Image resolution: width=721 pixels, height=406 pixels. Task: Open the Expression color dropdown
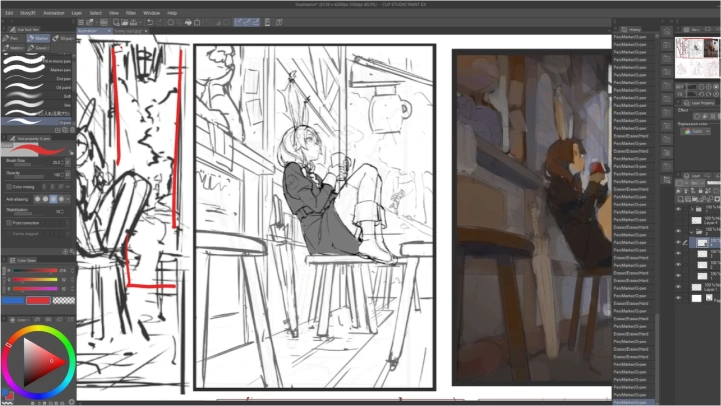point(697,132)
